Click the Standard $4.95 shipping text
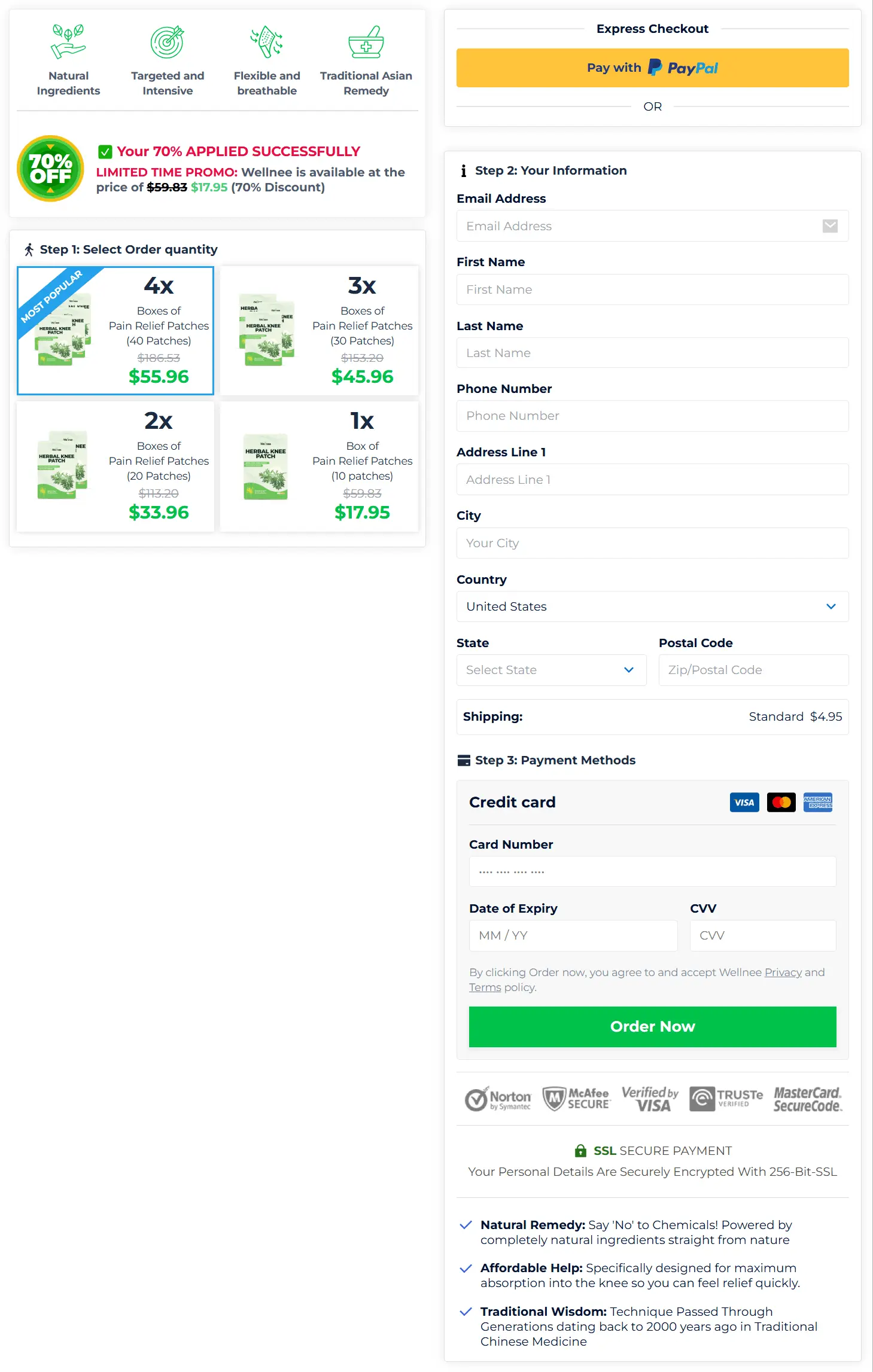873x1372 pixels. (x=795, y=717)
